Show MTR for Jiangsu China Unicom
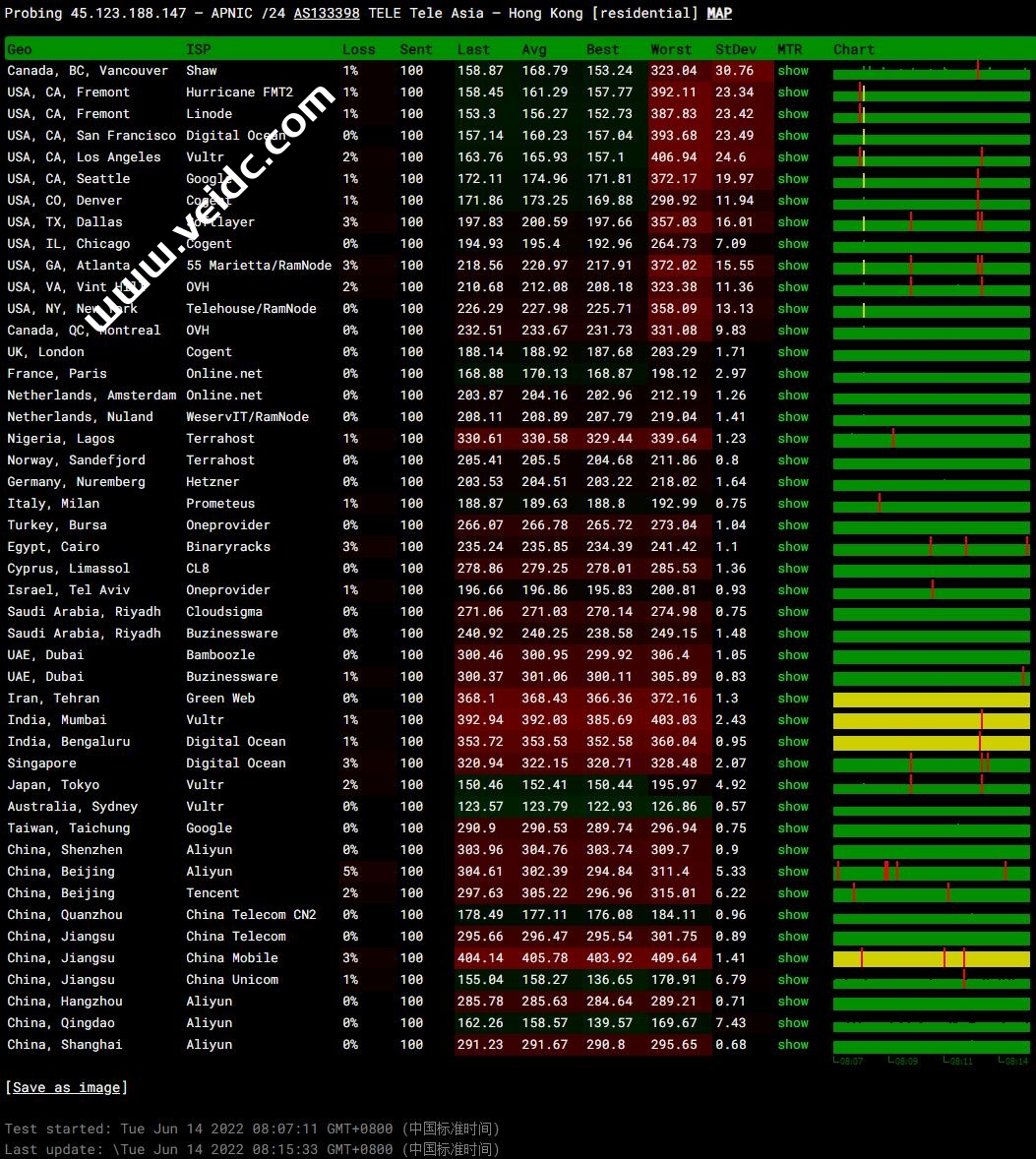Screen dimensions: 1036x1159 coord(793,979)
